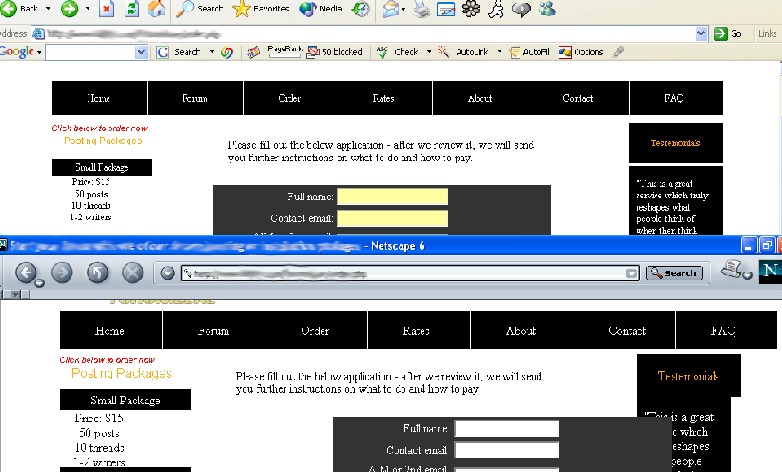Click the Netscape Forward button
The width and height of the screenshot is (782, 472).
point(62,272)
